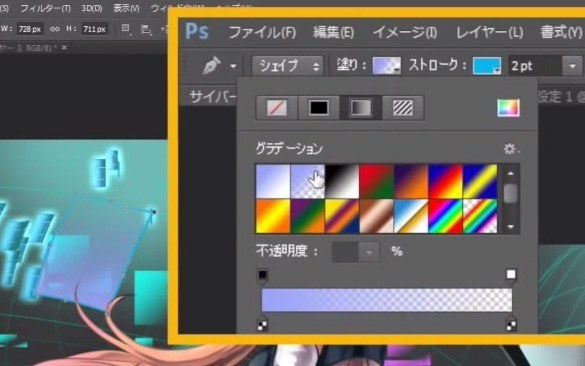Select the violet to orange gradient preset
This screenshot has width=585, height=366.
point(411,182)
